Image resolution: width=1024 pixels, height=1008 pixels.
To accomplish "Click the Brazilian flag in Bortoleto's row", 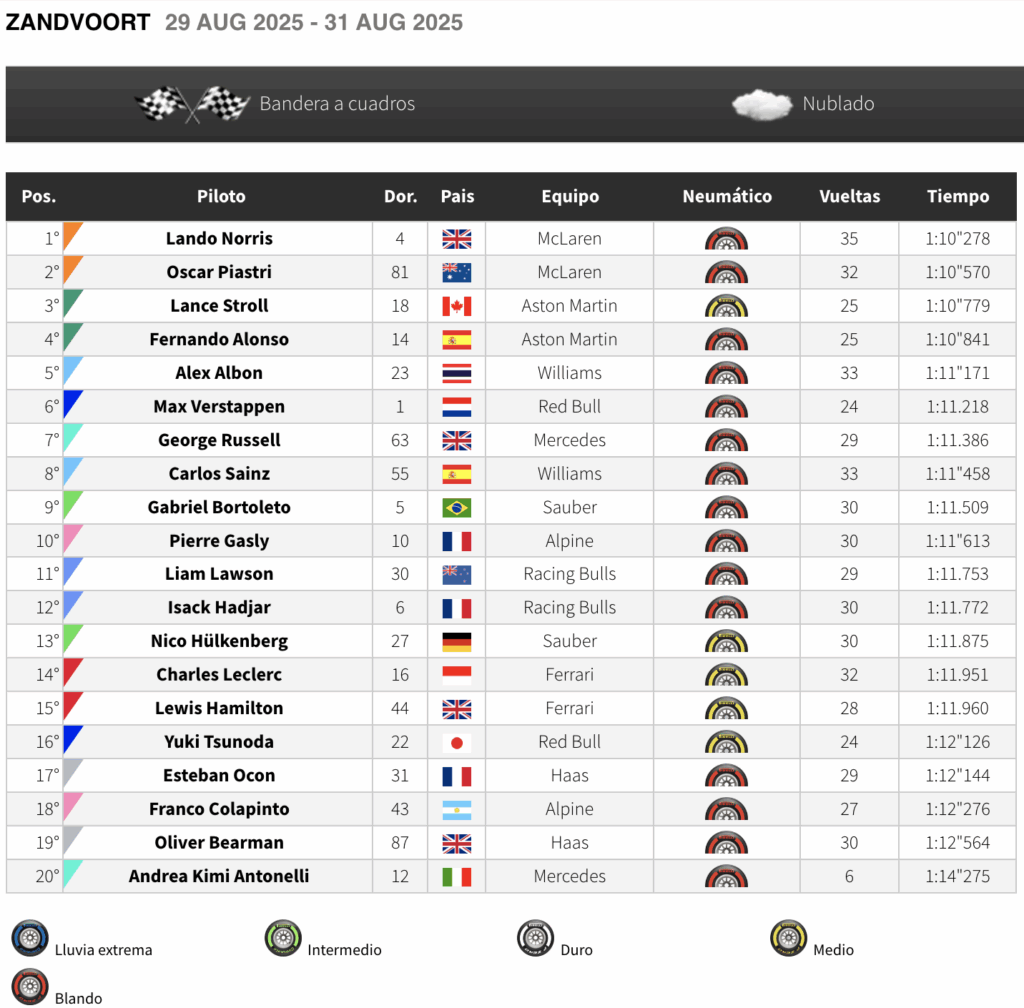I will [x=457, y=508].
